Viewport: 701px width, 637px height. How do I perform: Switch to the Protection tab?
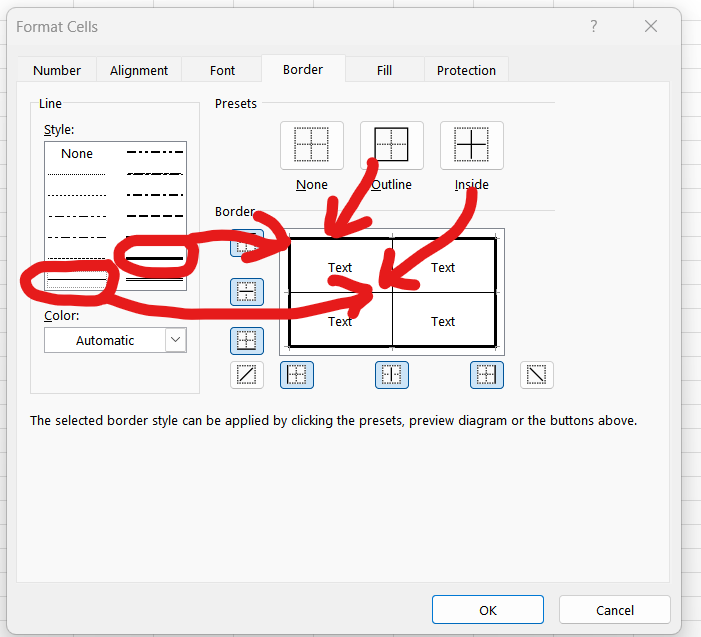pos(466,70)
